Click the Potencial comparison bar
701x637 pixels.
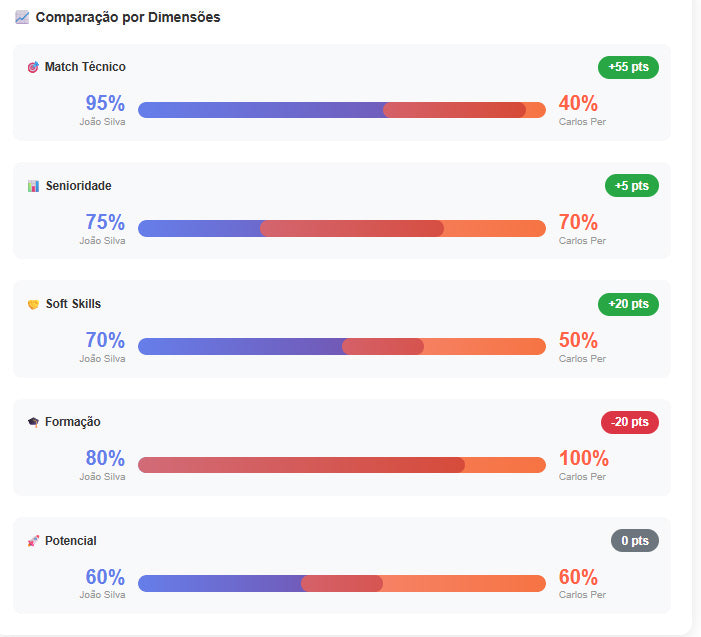(341, 583)
